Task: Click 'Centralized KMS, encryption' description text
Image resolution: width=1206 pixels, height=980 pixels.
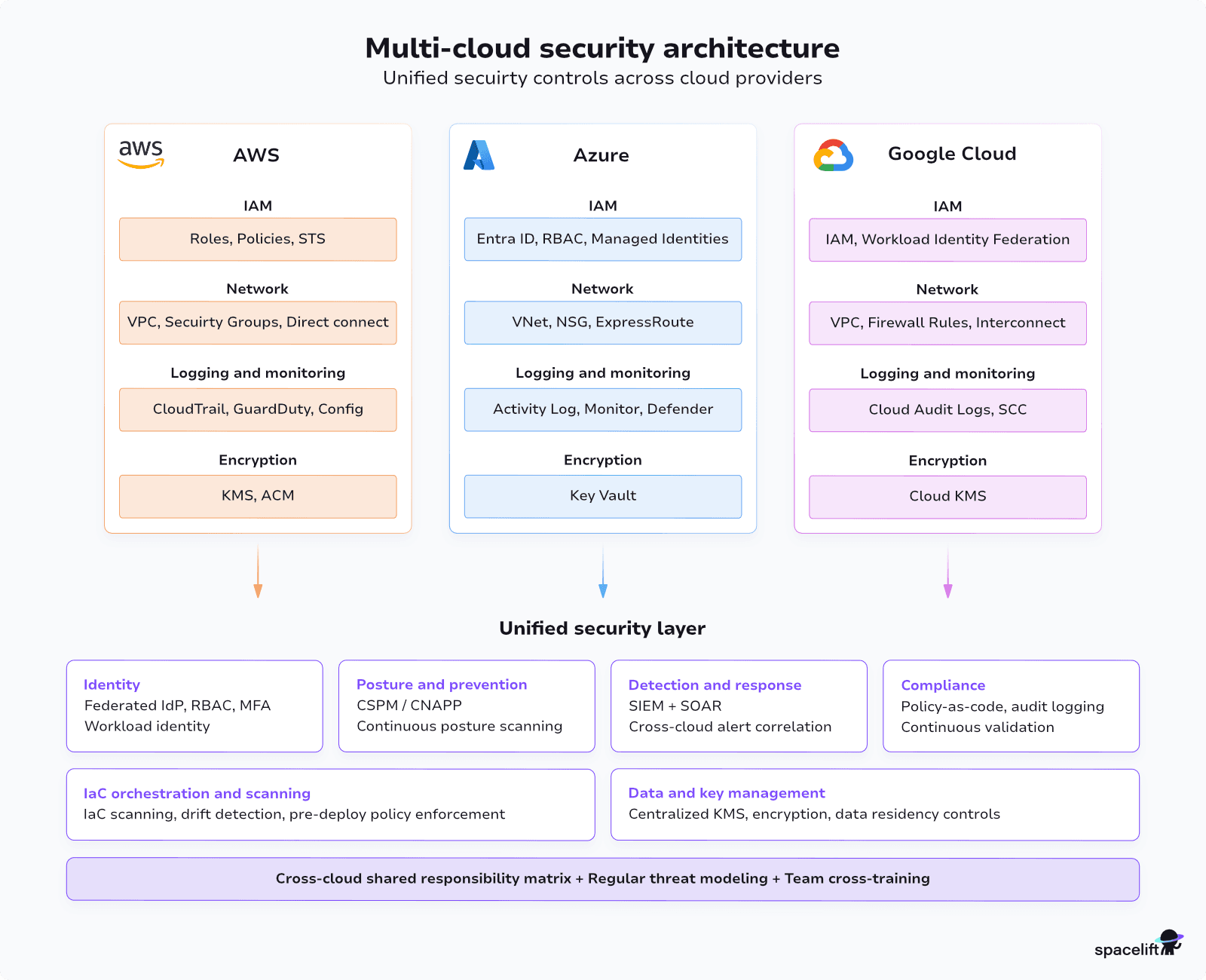Action: click(x=814, y=814)
